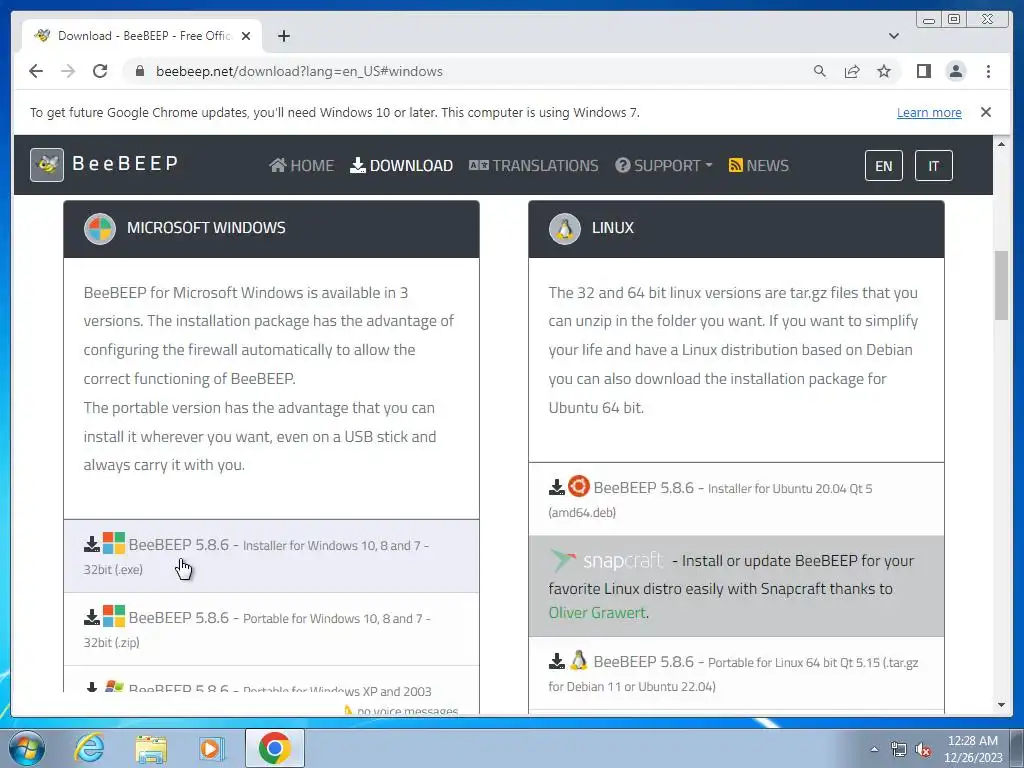Click the browser forward arrow
1024x768 pixels.
(x=68, y=71)
